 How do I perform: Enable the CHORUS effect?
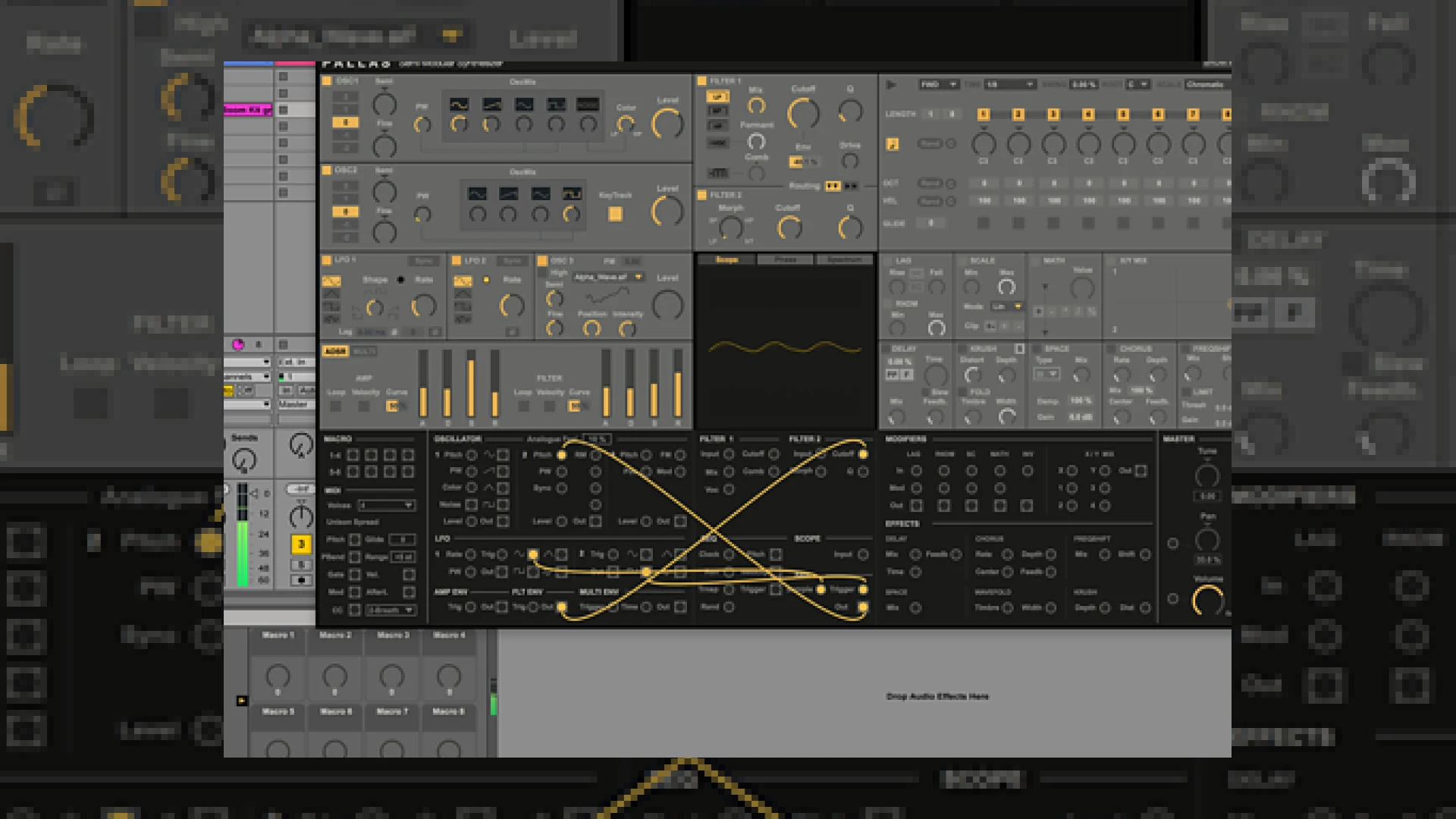[1111, 349]
